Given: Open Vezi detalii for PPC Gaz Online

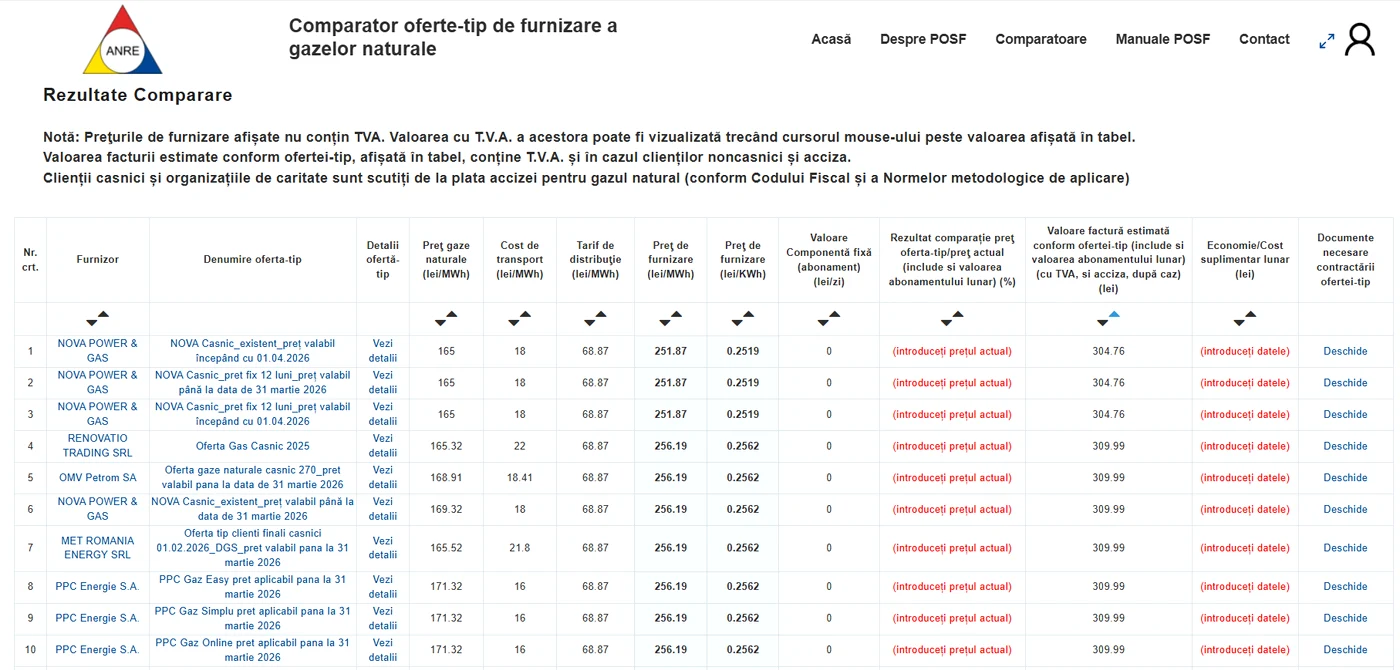Looking at the screenshot, I should [x=383, y=650].
